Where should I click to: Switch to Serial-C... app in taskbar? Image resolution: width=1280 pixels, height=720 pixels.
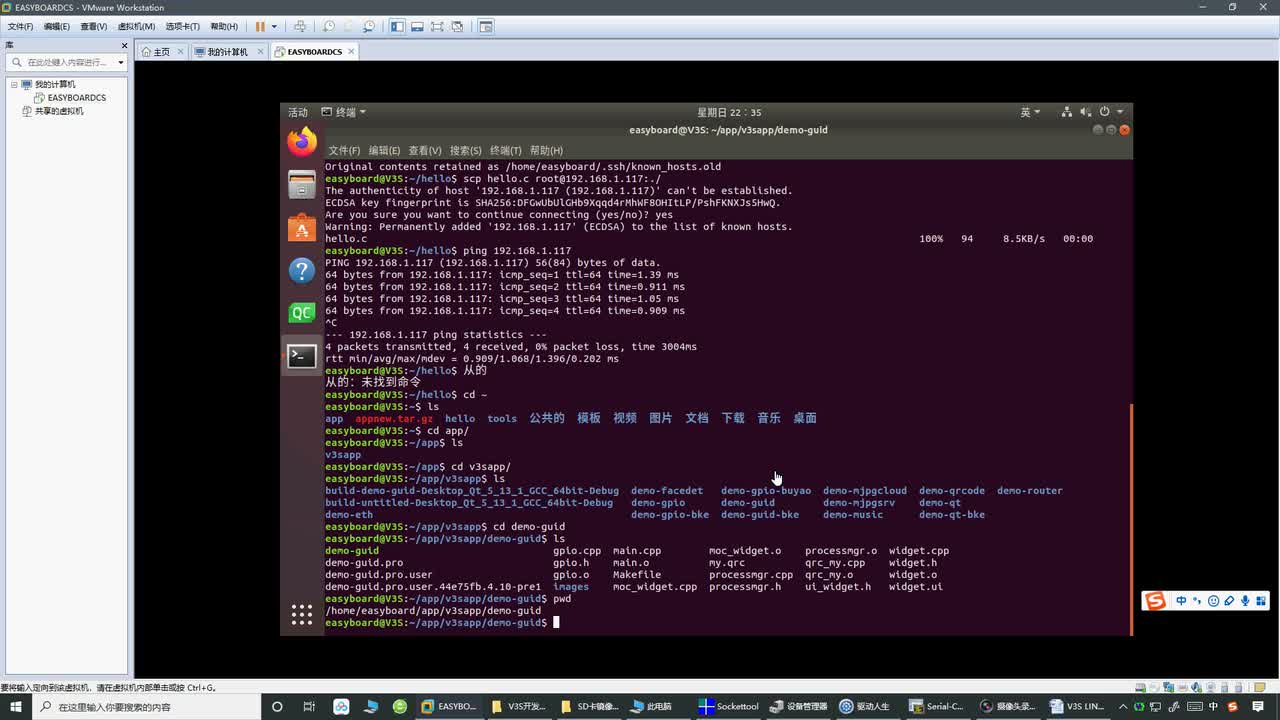pos(937,706)
